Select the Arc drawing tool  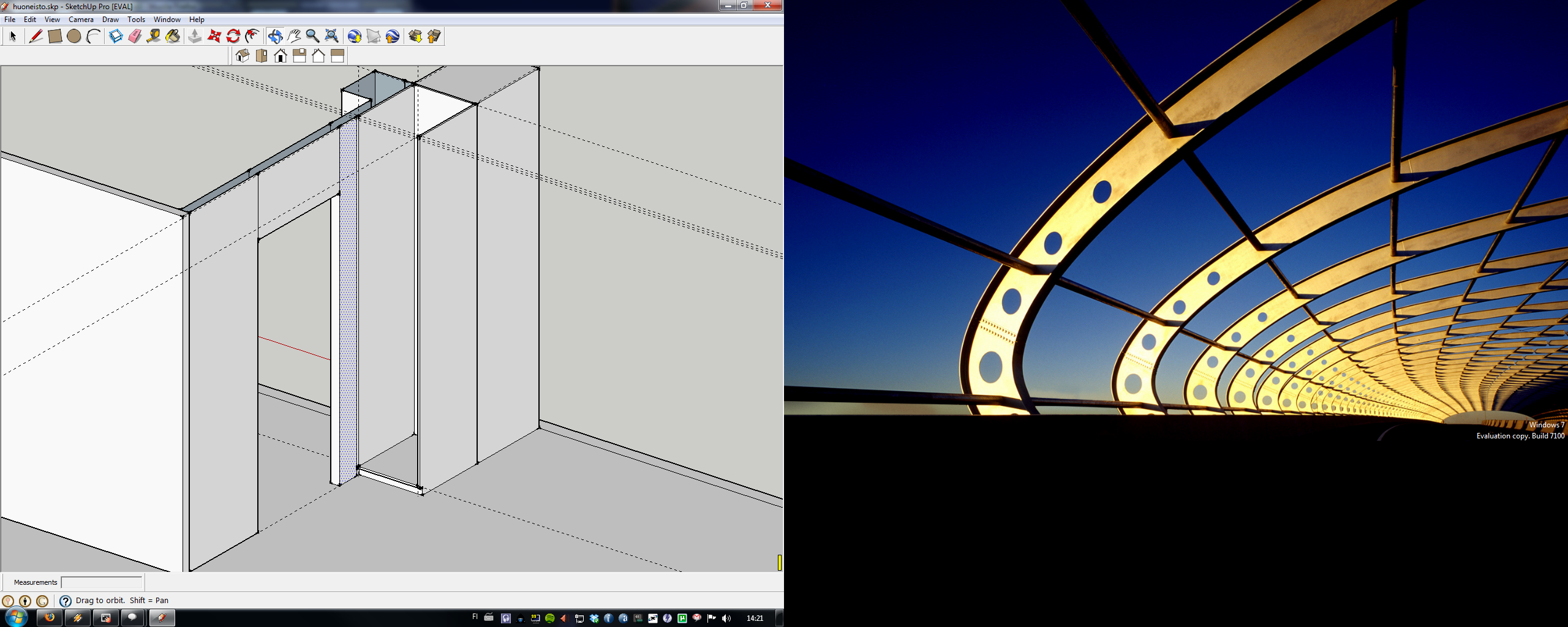point(93,37)
